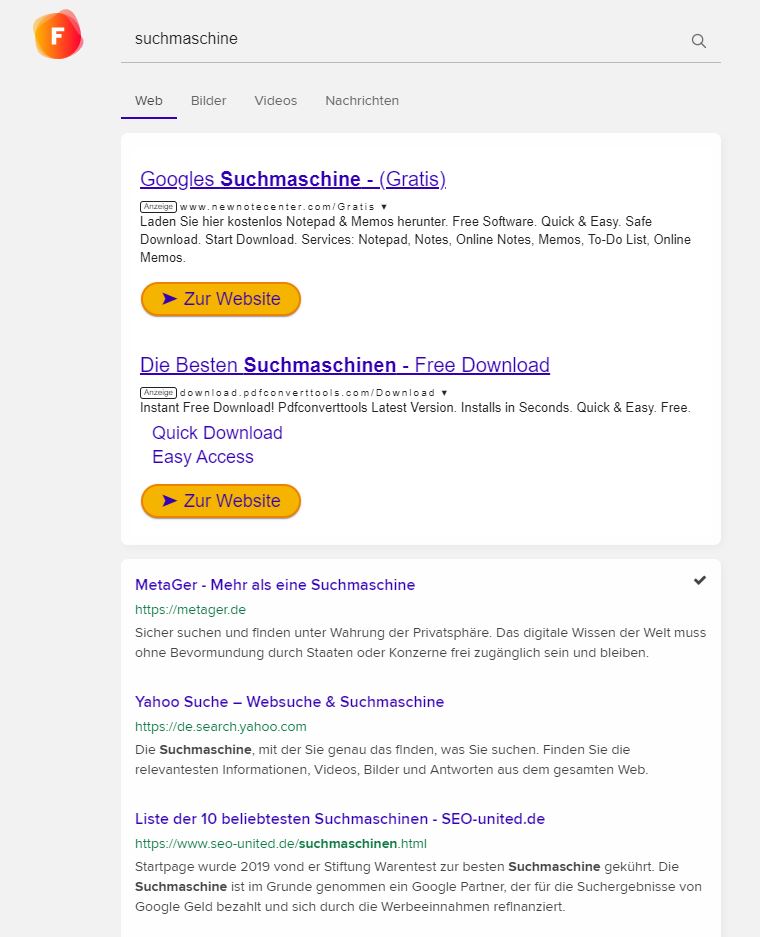Click Anzeige badge next to newnotecenter.com
The width and height of the screenshot is (760, 937).
point(158,207)
